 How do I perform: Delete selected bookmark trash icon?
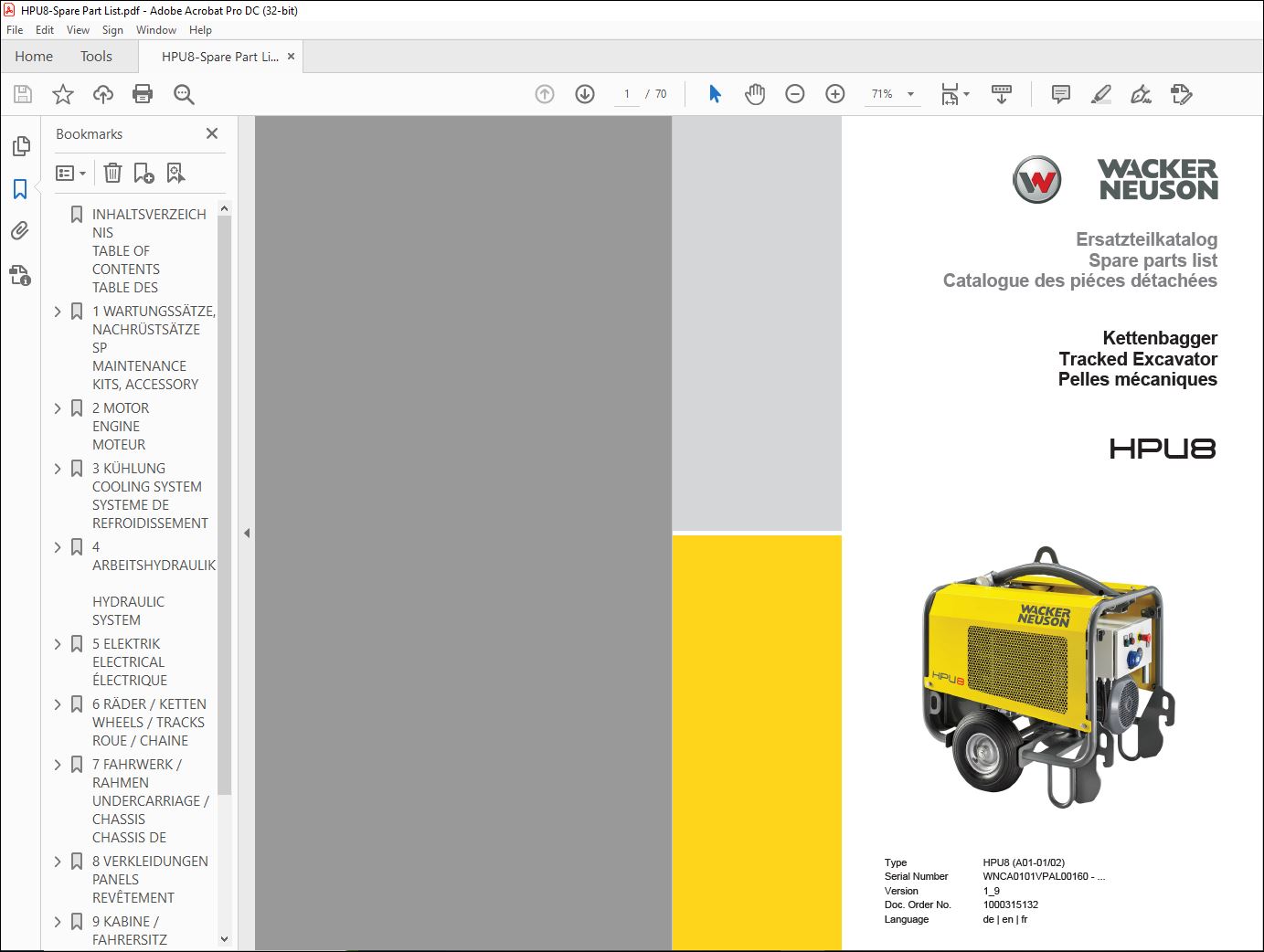(112, 173)
